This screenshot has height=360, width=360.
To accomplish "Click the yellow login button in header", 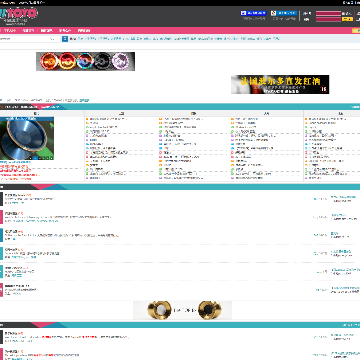I will pos(347,19).
